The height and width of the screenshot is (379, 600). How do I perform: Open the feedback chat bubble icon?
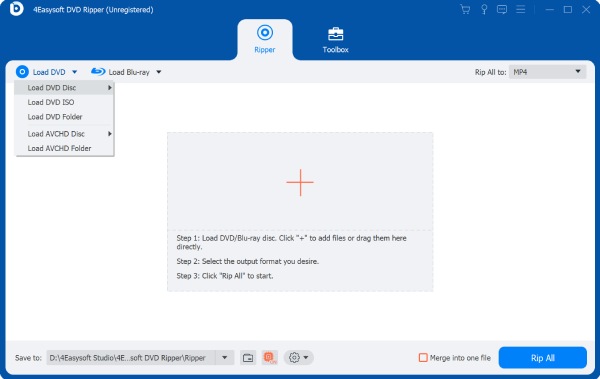point(502,10)
